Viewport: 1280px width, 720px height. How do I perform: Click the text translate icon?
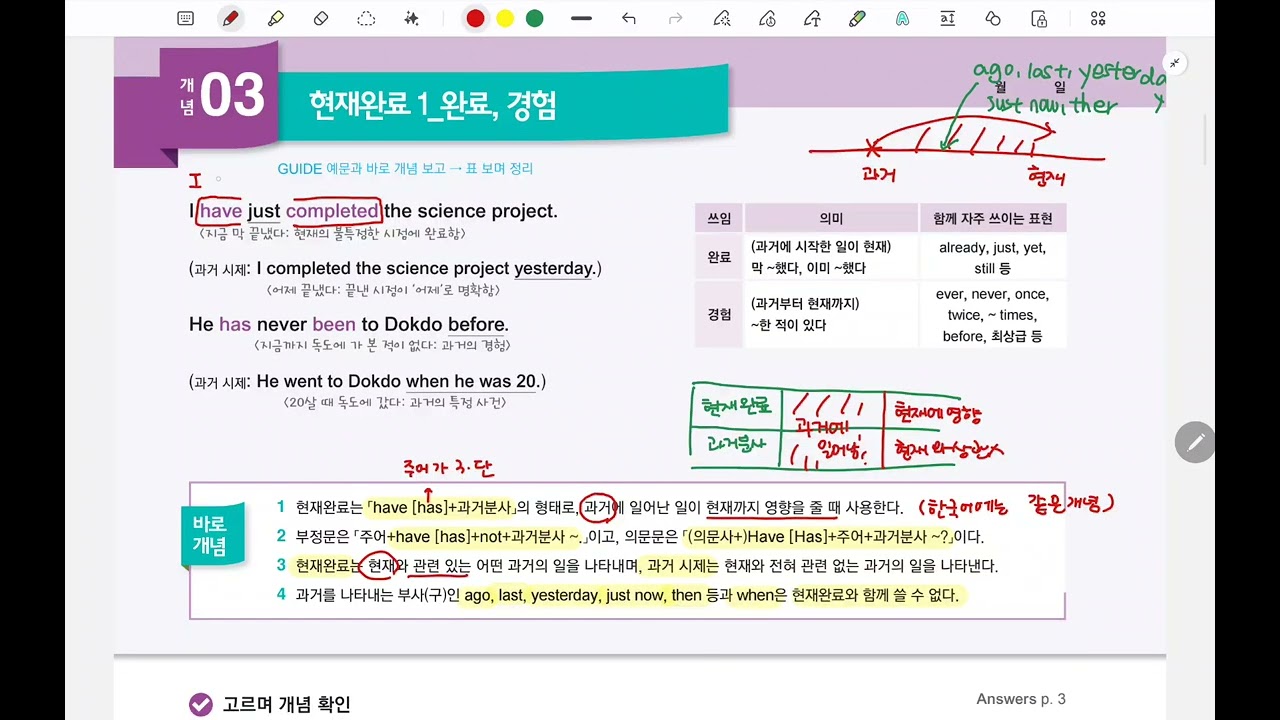[x=948, y=18]
